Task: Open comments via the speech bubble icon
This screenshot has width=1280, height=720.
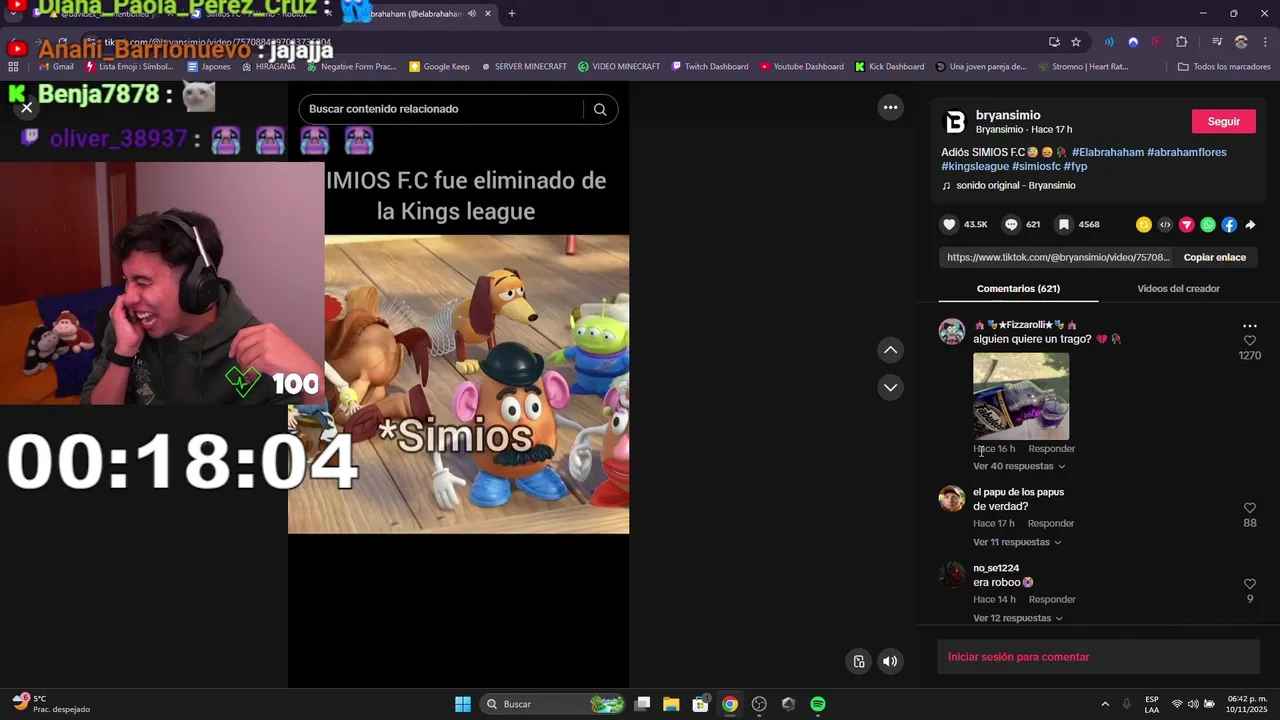Action: click(x=1011, y=225)
